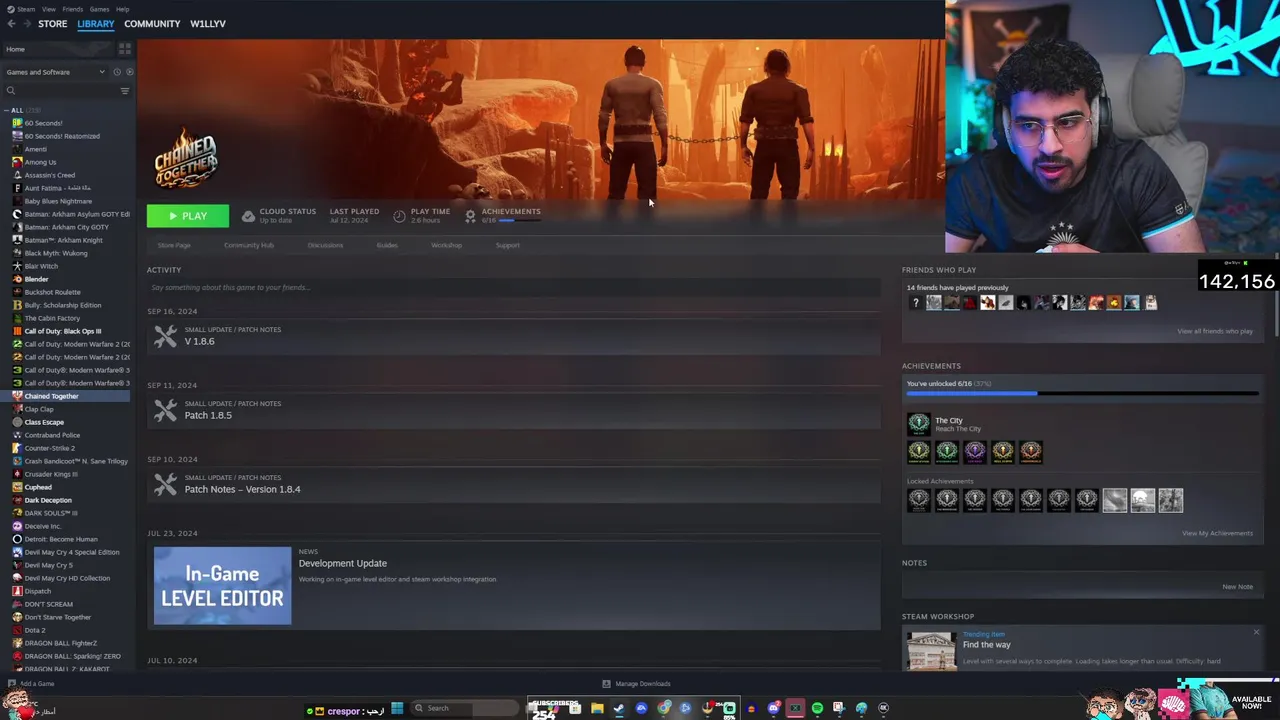Open Windows Start menu

coord(397,708)
